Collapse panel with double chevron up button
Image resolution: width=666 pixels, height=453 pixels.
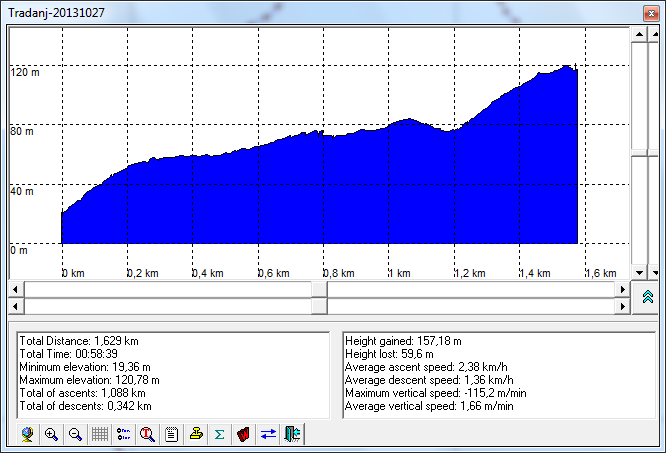647,298
